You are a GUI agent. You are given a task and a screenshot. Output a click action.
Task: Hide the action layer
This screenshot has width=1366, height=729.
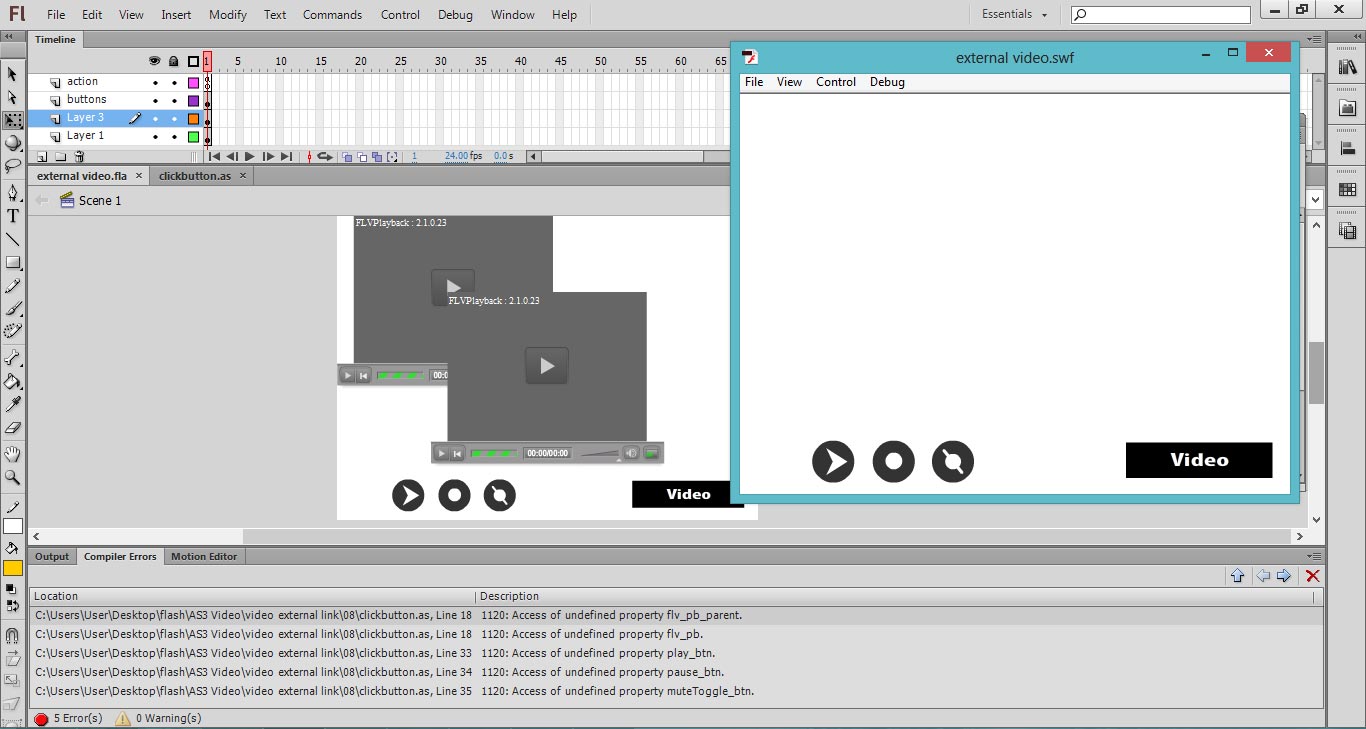(155, 82)
